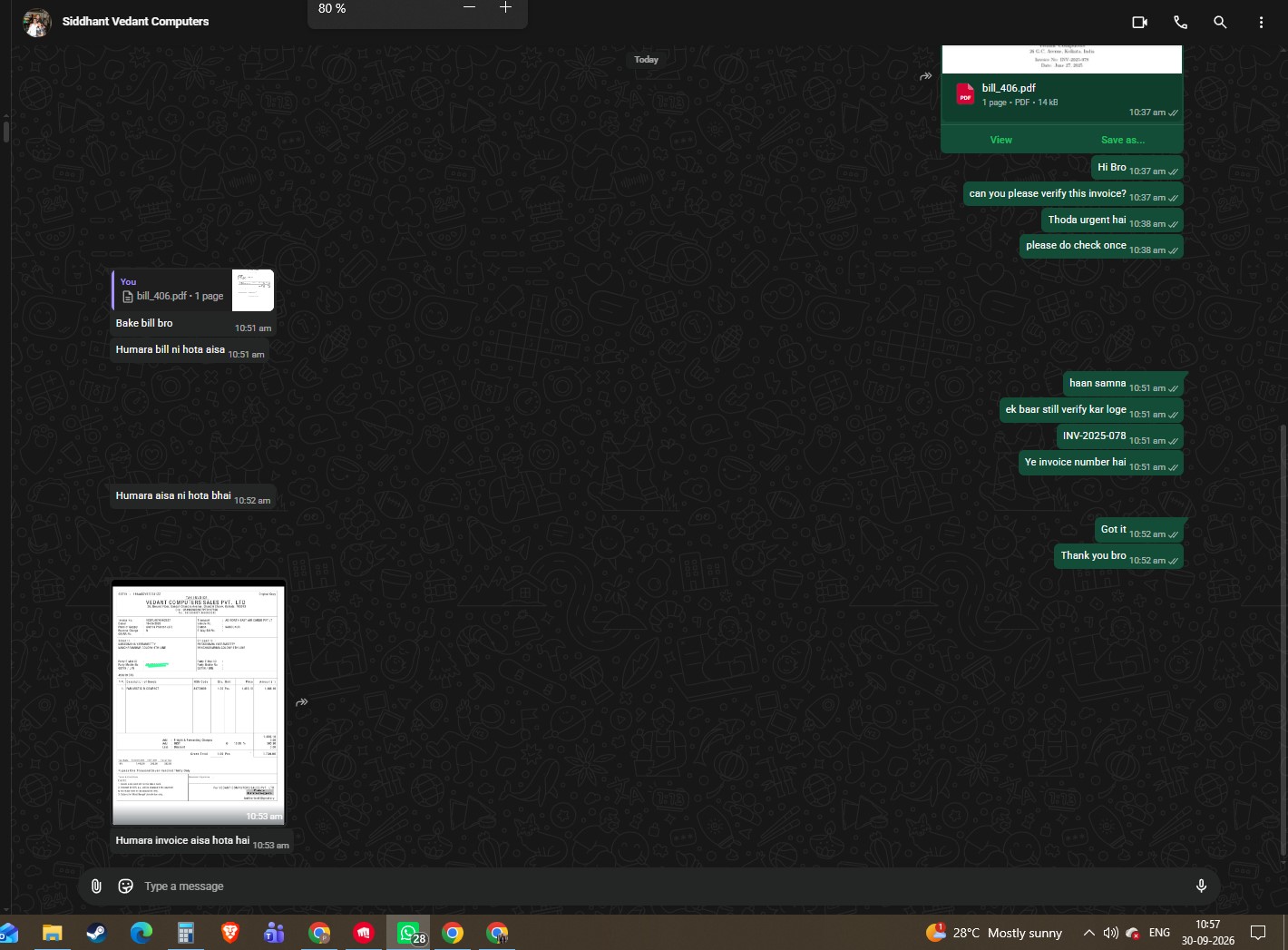Forward the received invoice image

point(302,702)
